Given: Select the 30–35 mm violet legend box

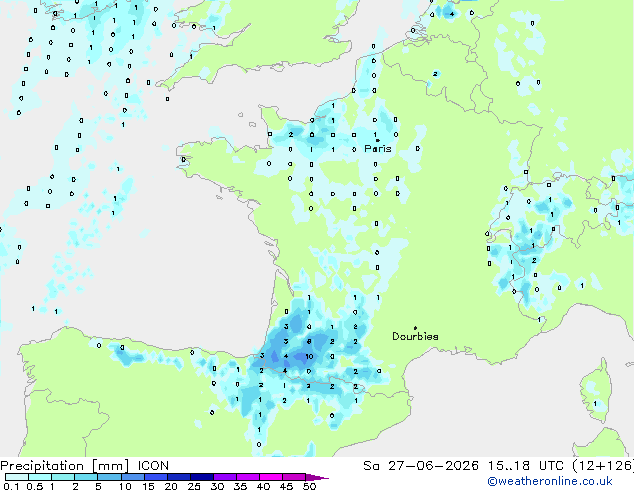Looking at the screenshot, I should (224, 477).
